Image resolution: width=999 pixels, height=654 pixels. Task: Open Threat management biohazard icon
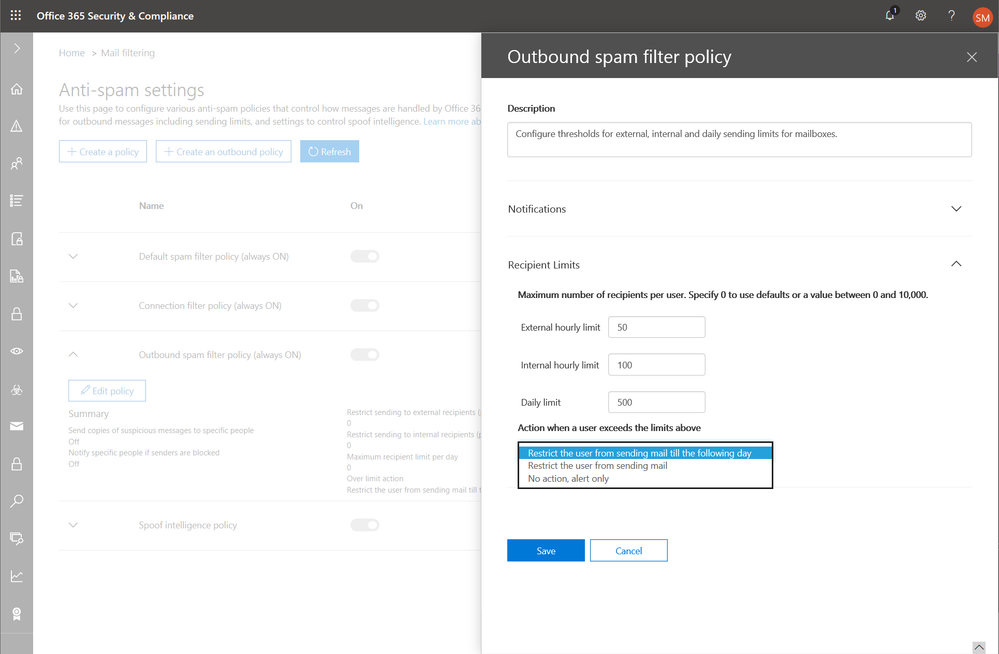17,389
